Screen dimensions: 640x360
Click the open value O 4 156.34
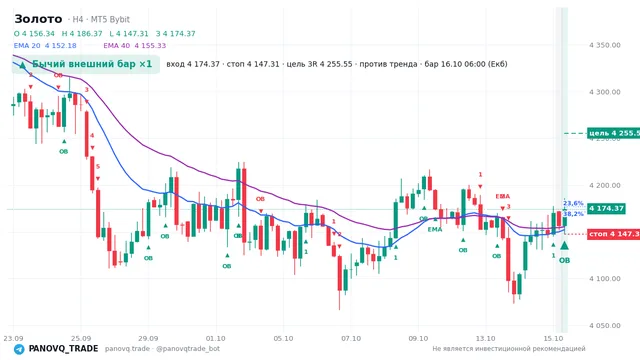tap(34, 33)
